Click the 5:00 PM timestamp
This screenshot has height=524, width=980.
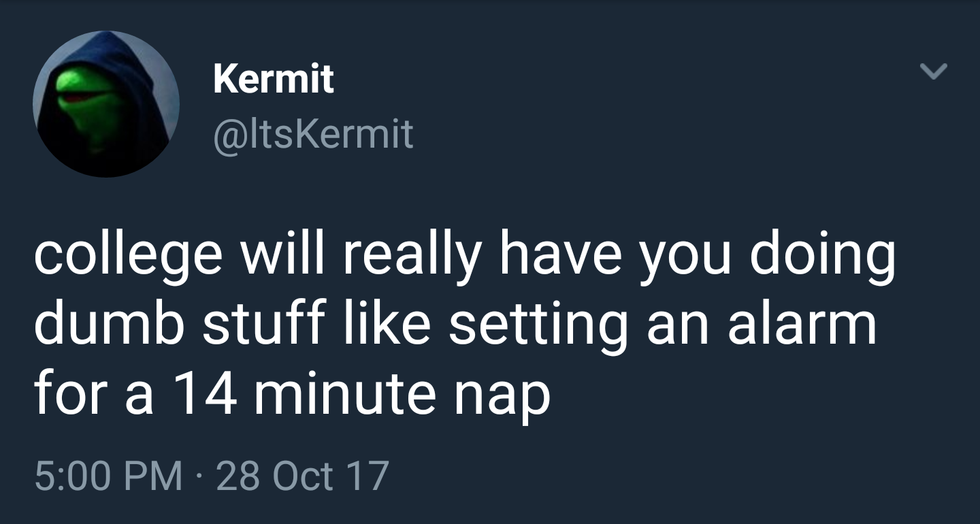point(108,474)
